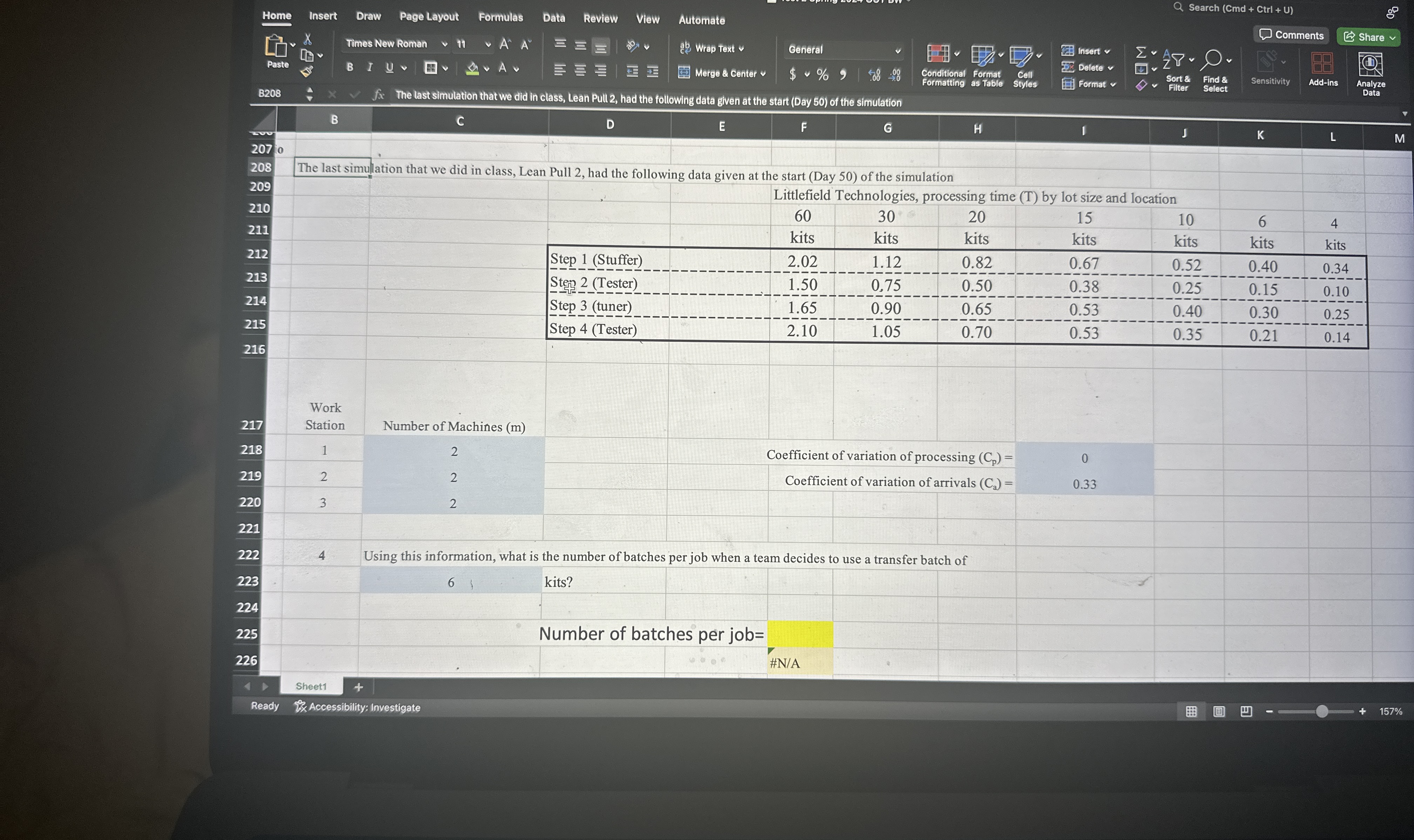Image resolution: width=1414 pixels, height=840 pixels.
Task: Switch to Page Layout view
Action: click(x=1219, y=711)
